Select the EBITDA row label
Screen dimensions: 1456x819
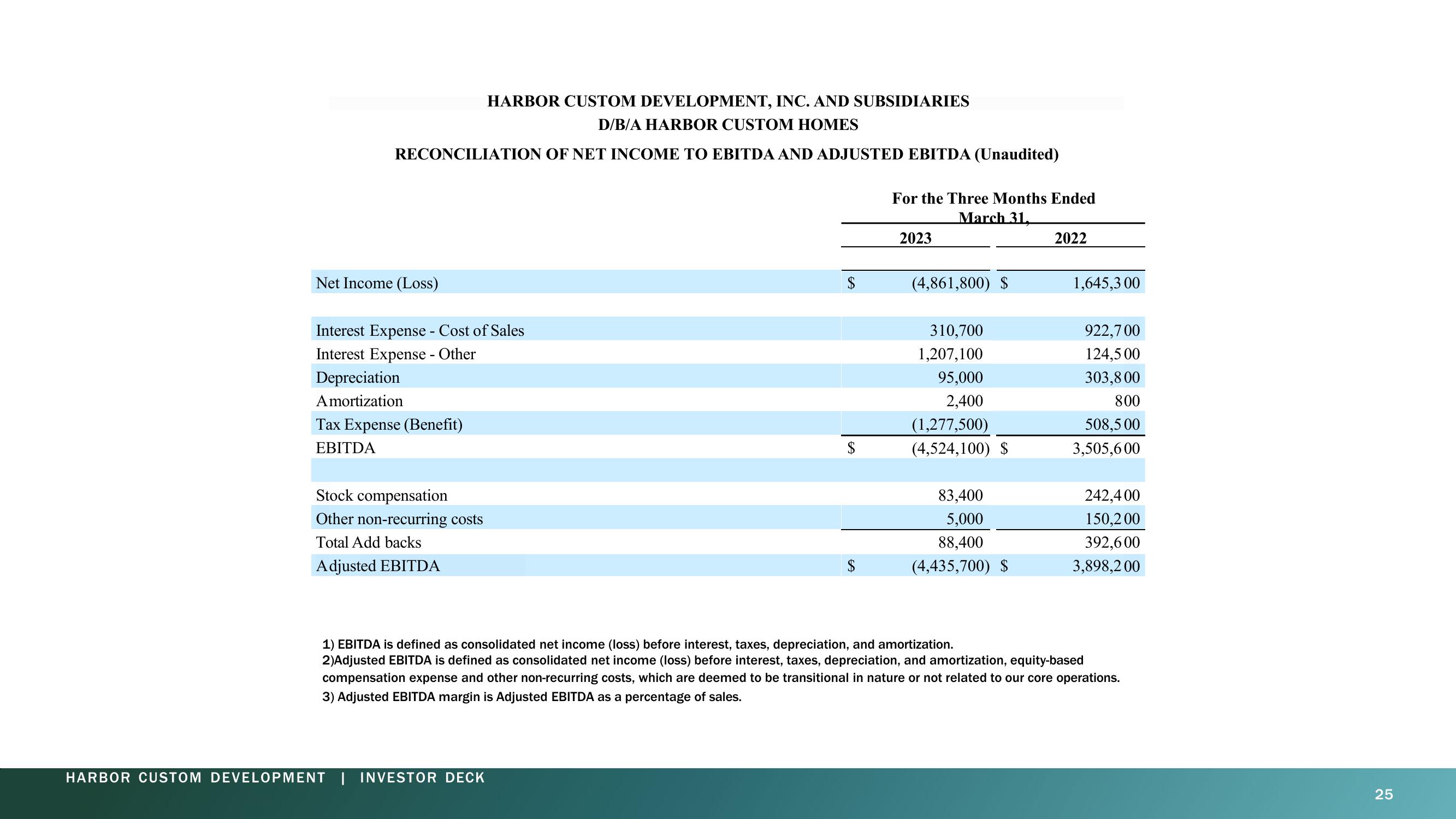pyautogui.click(x=345, y=448)
